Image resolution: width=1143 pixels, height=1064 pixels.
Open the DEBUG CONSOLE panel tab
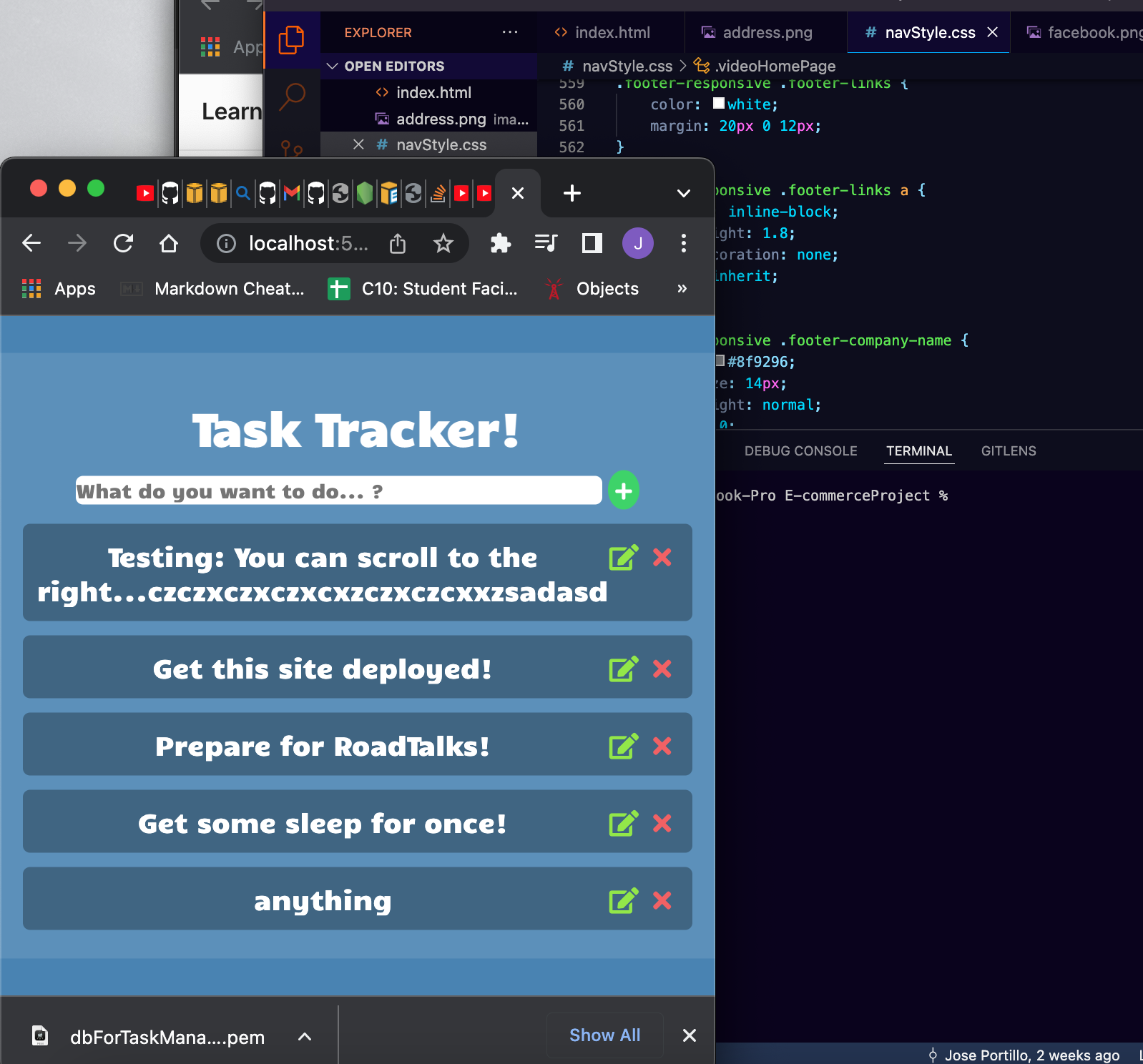801,451
